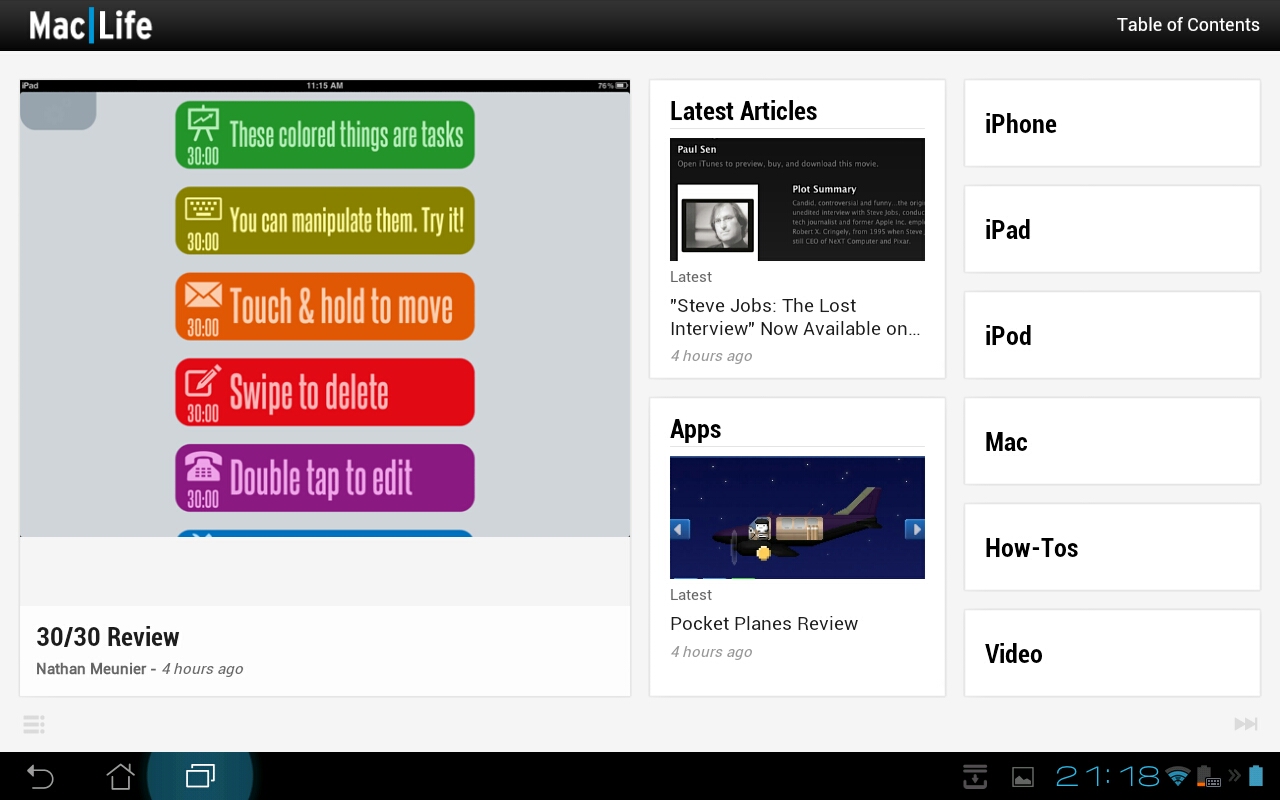The image size is (1280, 800).
Task: Open the 30/30 Review article title
Action: 108,637
